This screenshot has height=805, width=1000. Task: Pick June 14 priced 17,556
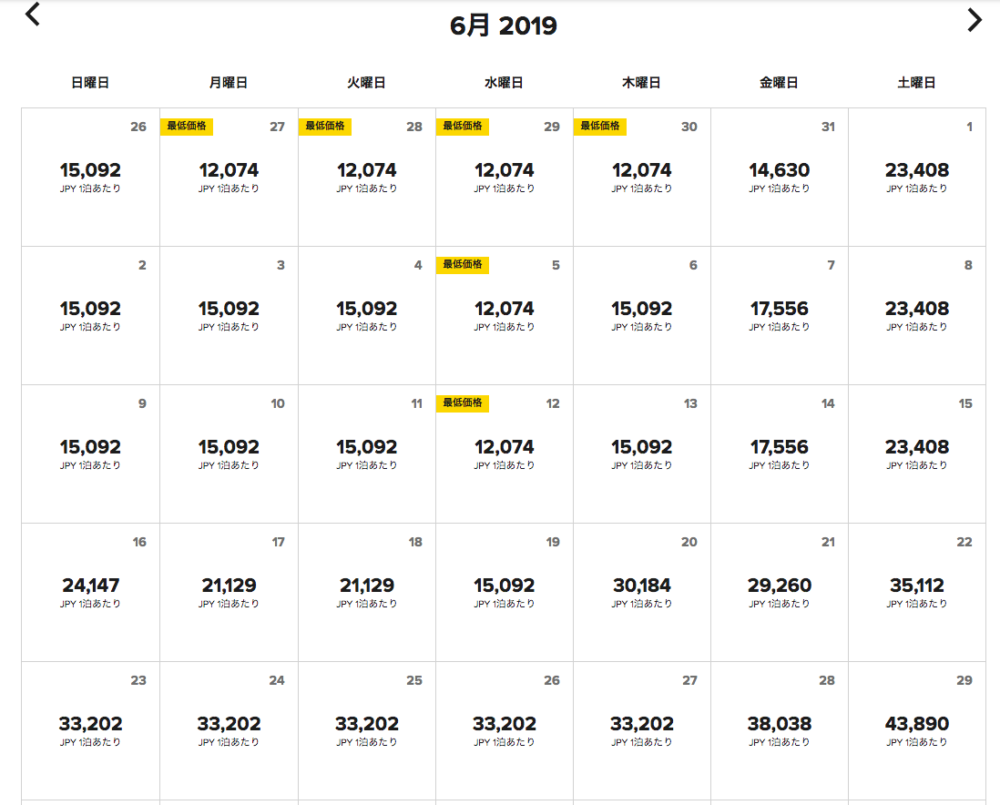click(779, 454)
